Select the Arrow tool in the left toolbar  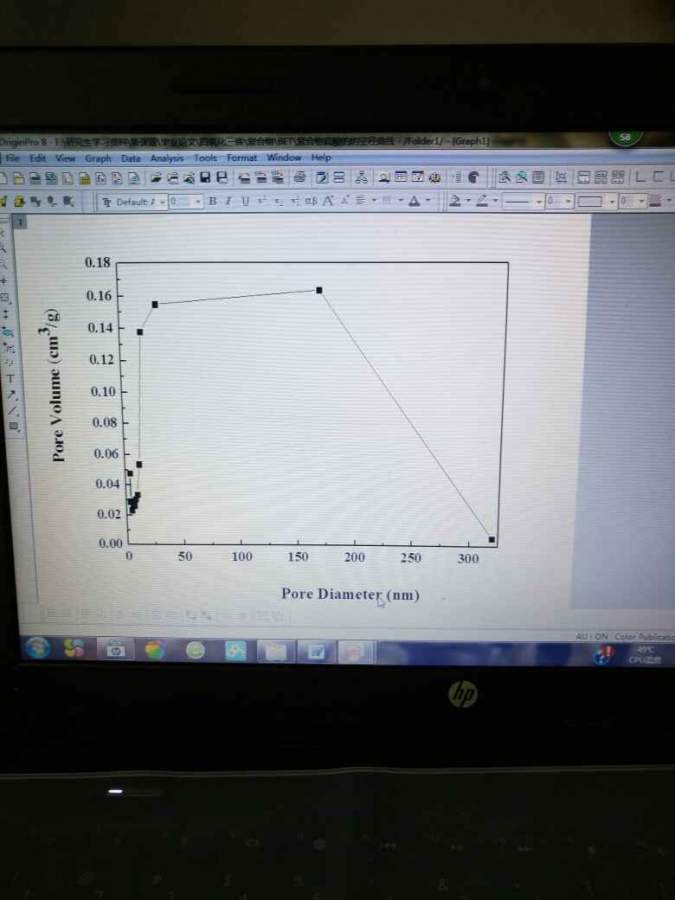[12, 395]
